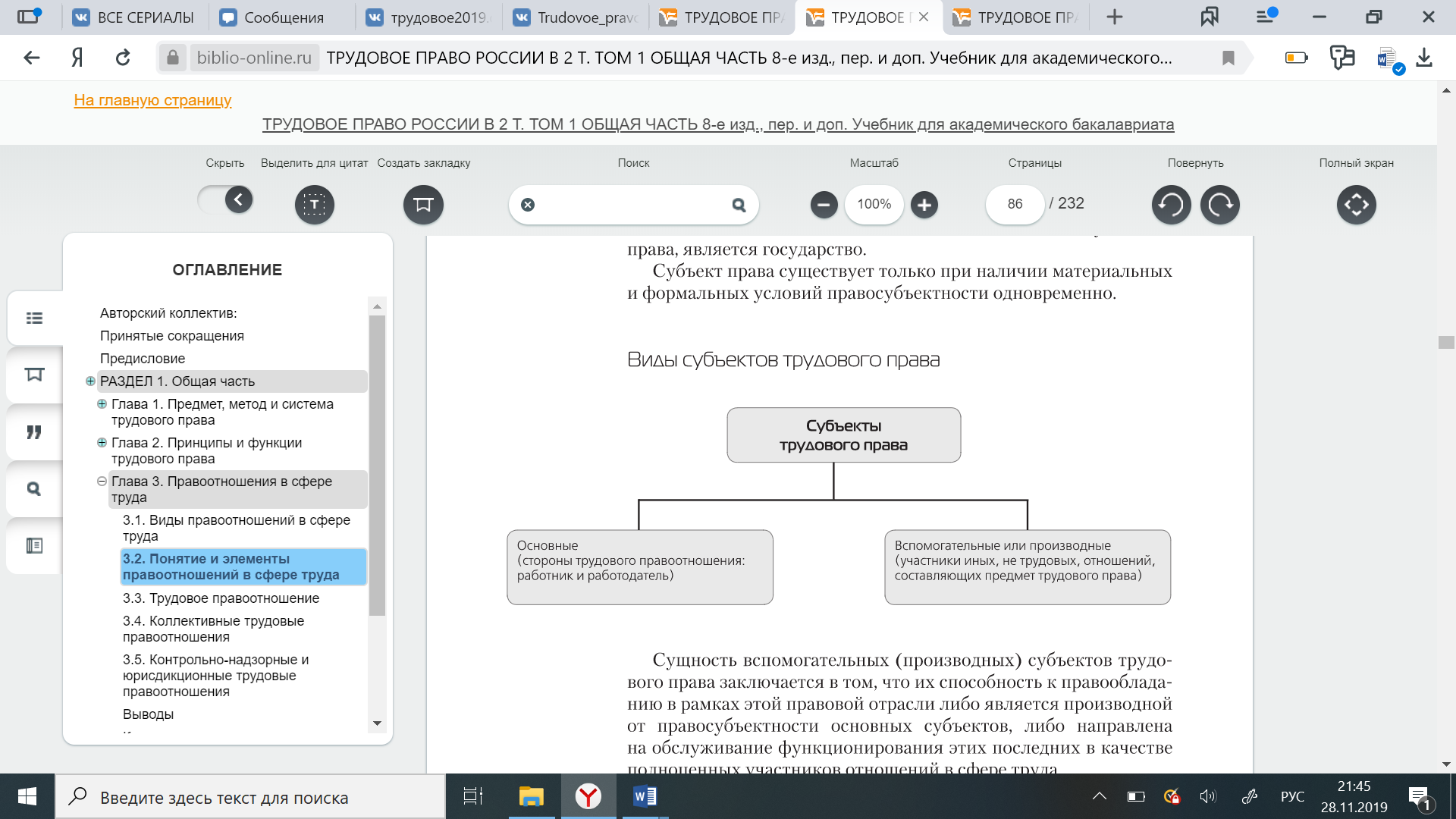Viewport: 1456px width, 819px height.
Task: Open the browser menu icon
Action: coord(1265,17)
